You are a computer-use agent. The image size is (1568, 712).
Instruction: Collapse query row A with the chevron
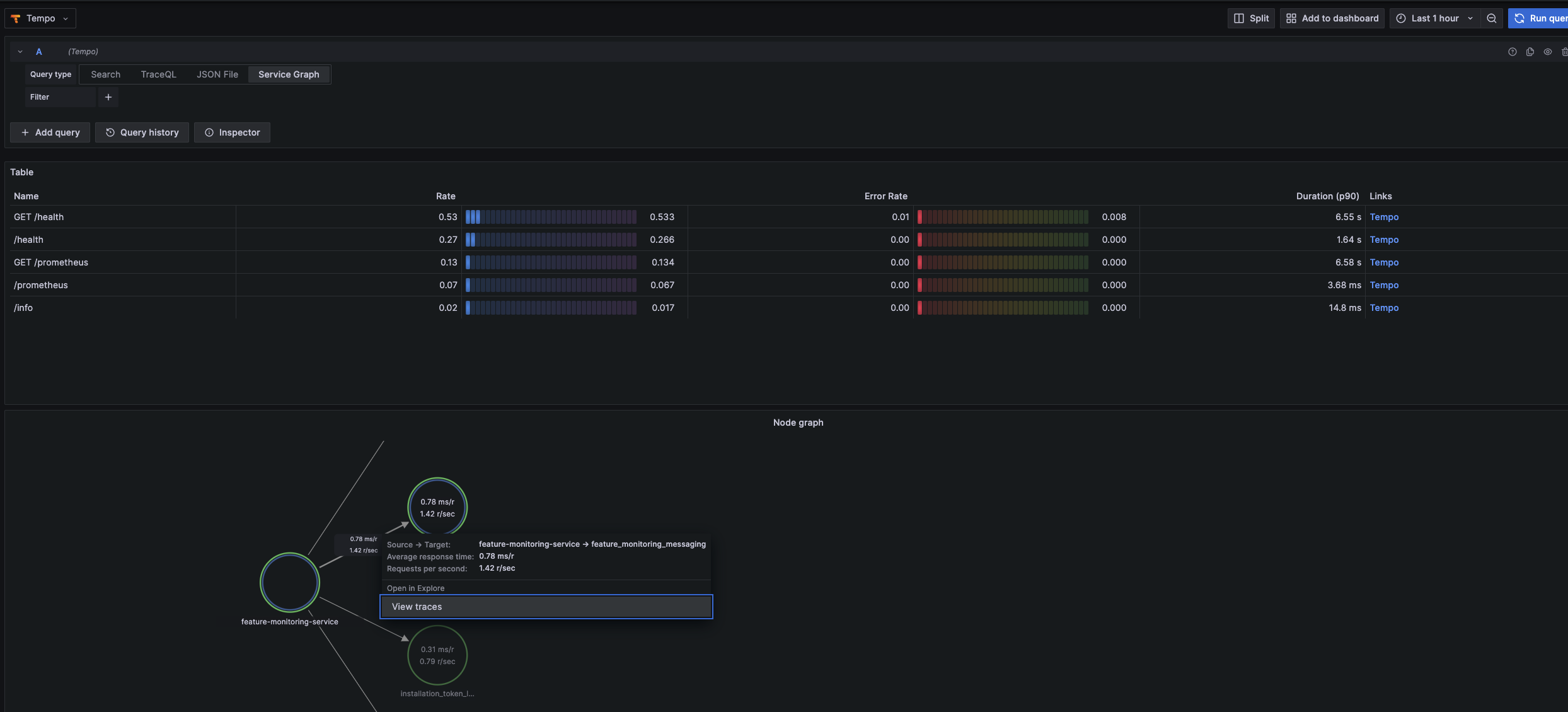[19, 51]
